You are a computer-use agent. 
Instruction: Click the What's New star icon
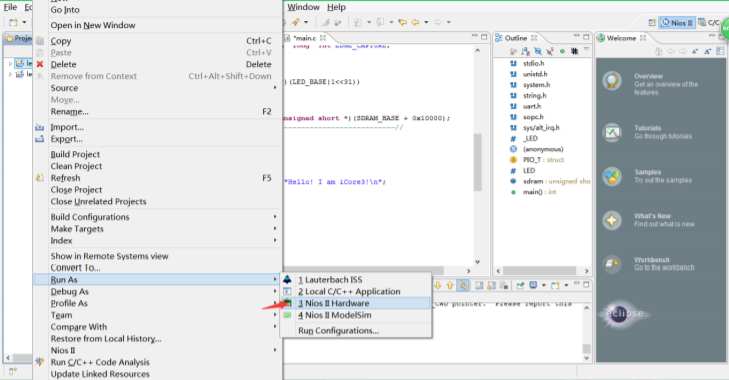612,220
